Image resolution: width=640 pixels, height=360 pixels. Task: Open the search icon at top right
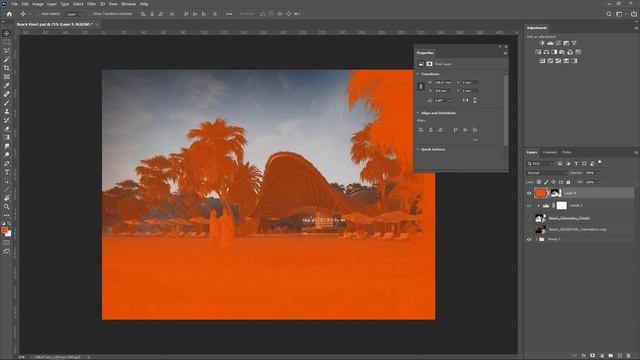pyautogui.click(x=609, y=14)
